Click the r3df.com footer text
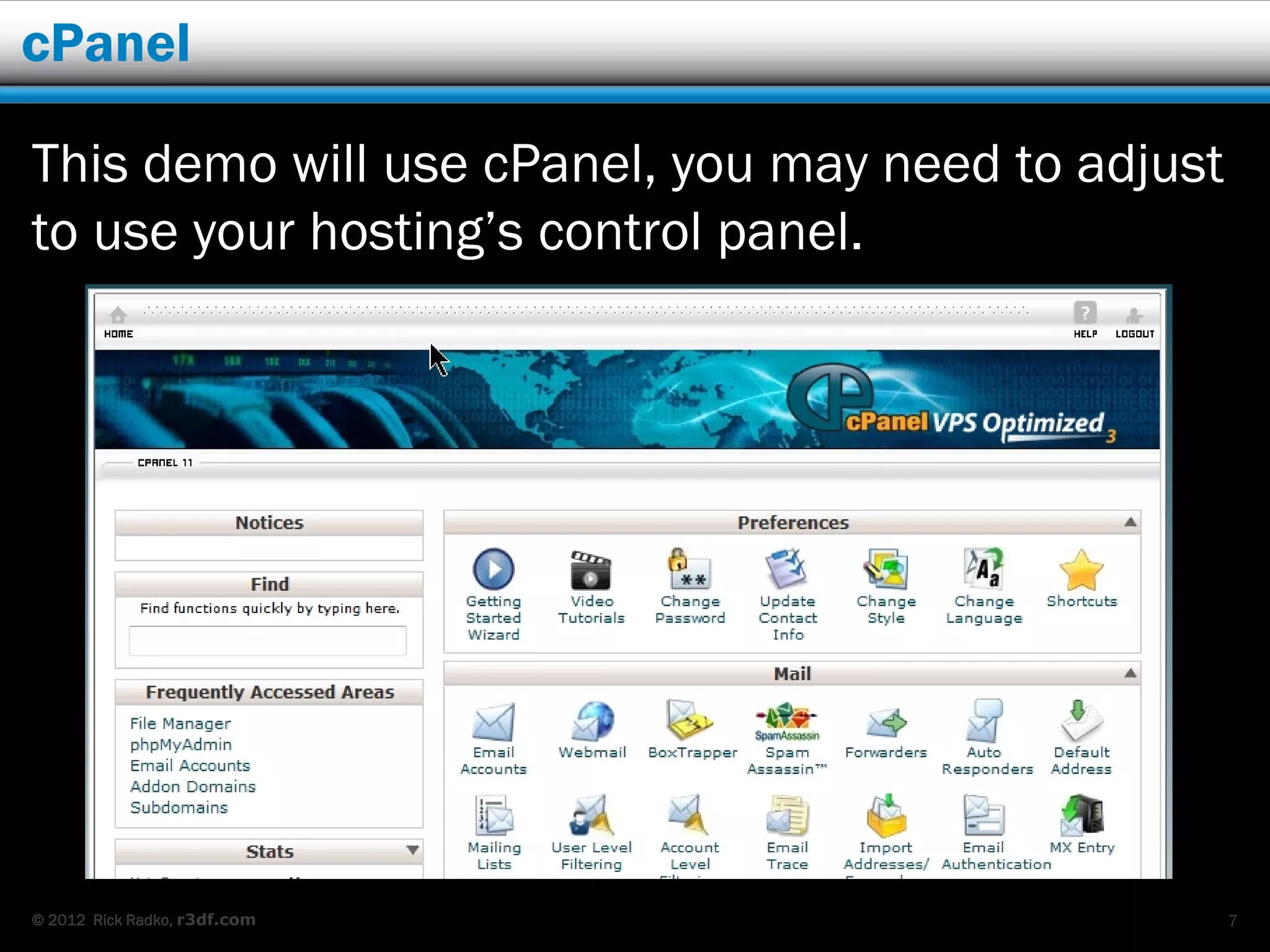Viewport: 1270px width, 952px height. coord(216,919)
